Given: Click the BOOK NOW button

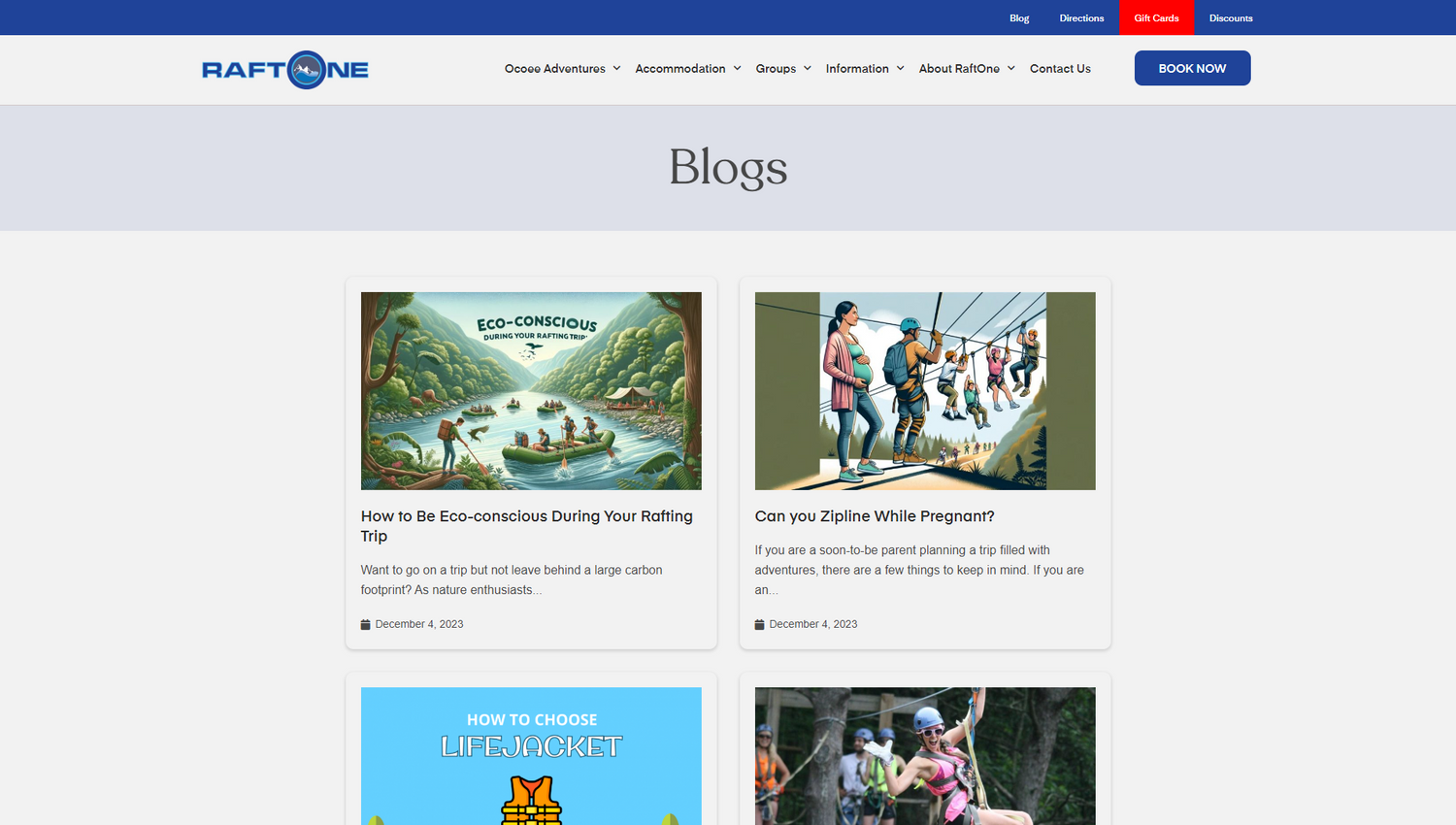Looking at the screenshot, I should pyautogui.click(x=1192, y=68).
